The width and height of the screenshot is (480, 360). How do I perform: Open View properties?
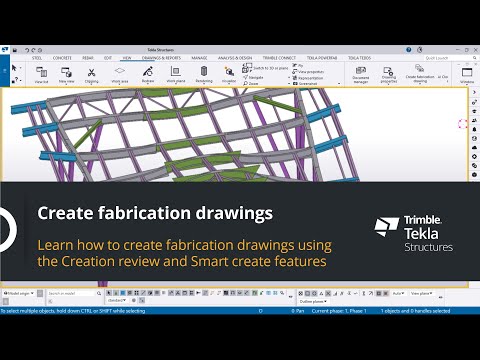click(308, 72)
